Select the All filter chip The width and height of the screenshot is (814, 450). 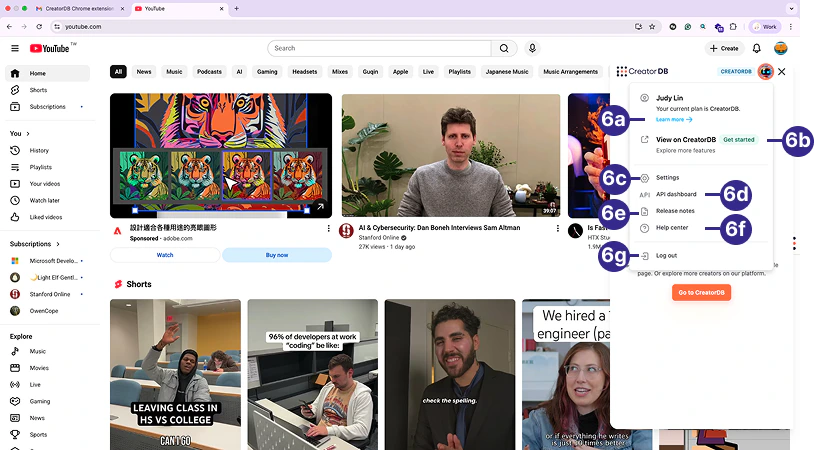[x=118, y=72]
